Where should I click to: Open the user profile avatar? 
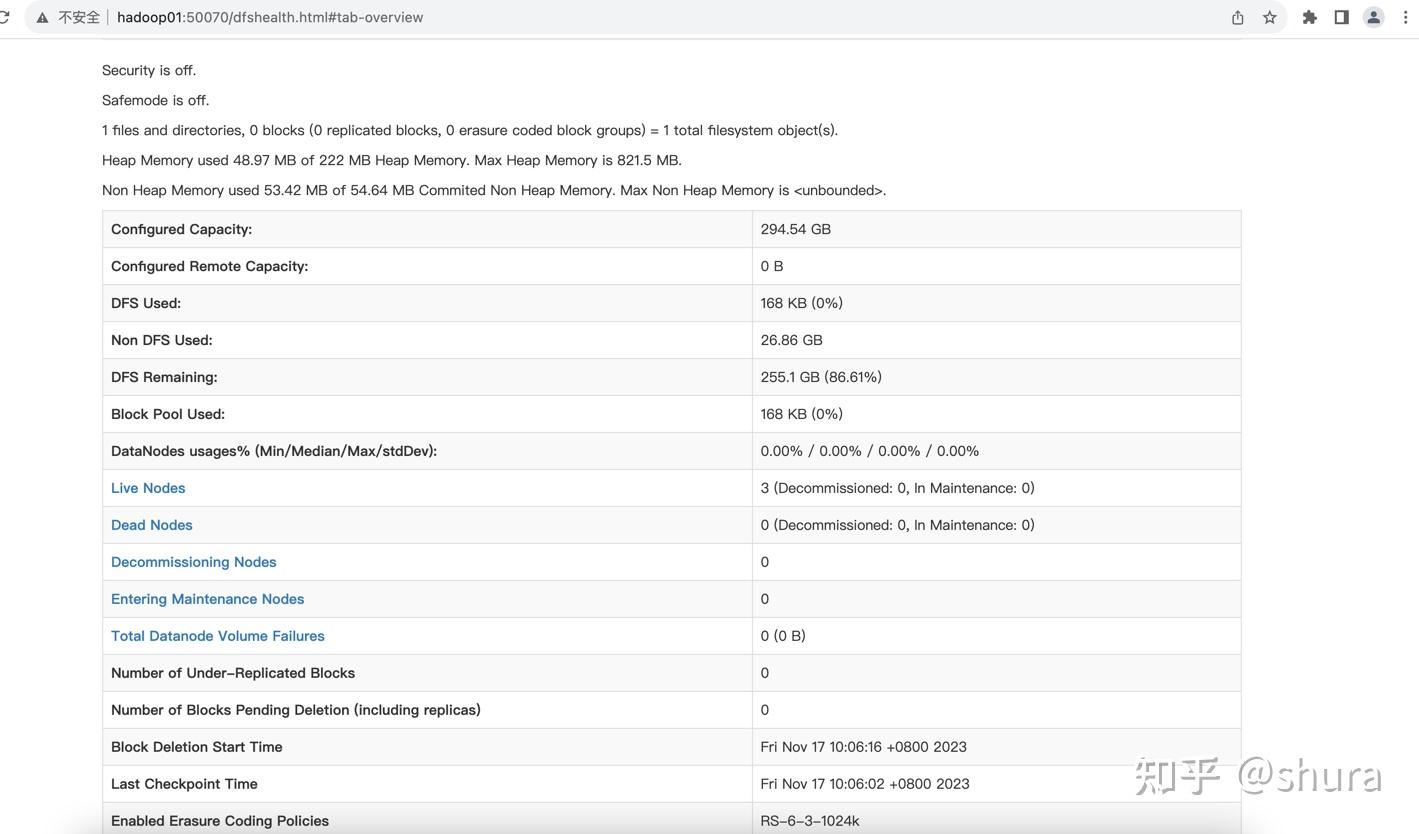tap(1374, 17)
